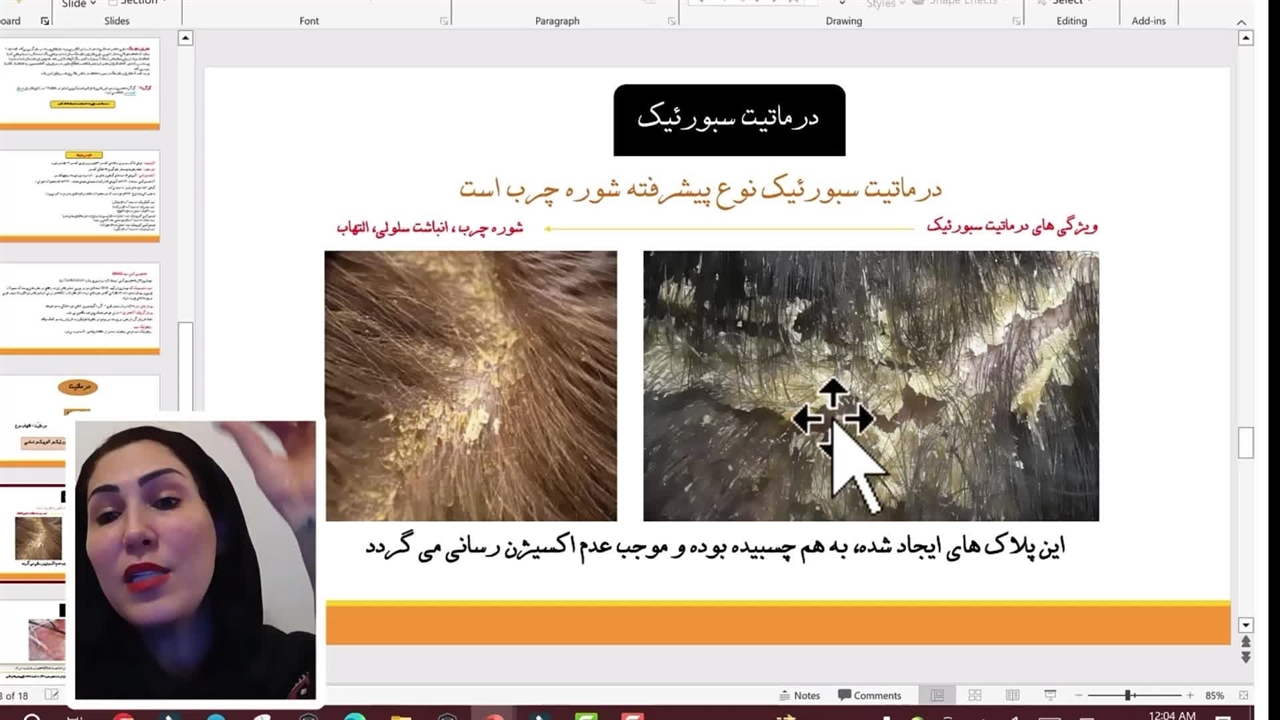Go to next slide using double-arrow button

[x=1245, y=657]
